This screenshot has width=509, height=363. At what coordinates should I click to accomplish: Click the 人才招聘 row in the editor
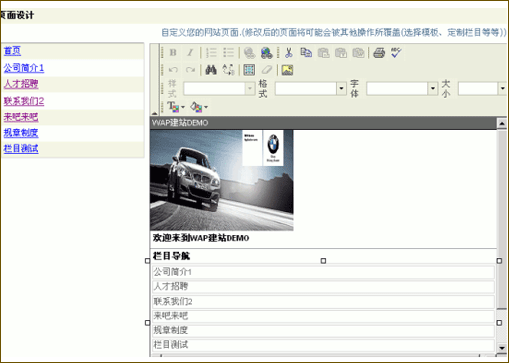coord(323,287)
